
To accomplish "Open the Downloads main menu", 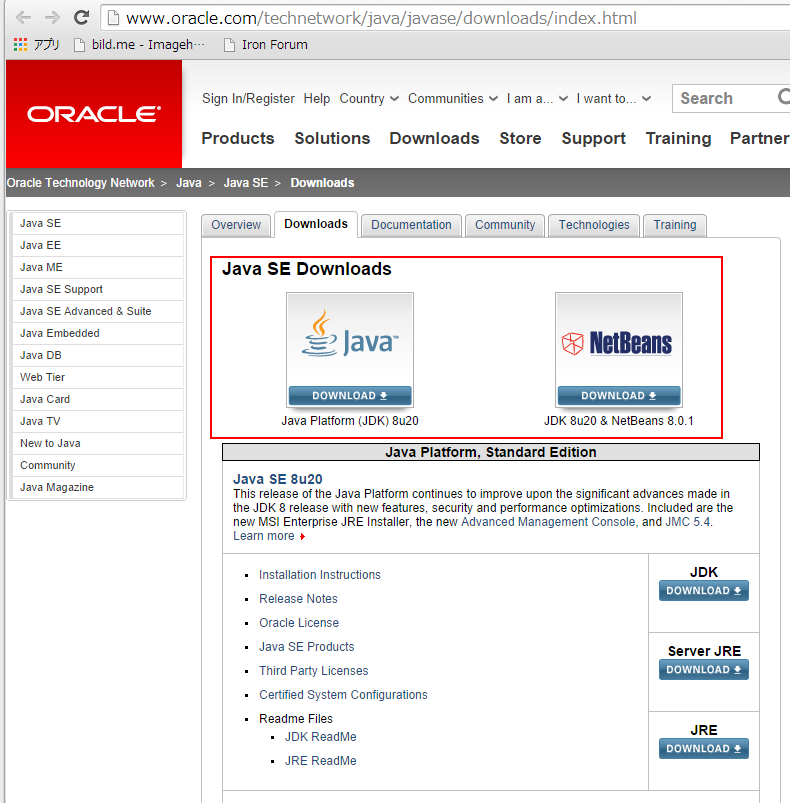I will pos(434,138).
